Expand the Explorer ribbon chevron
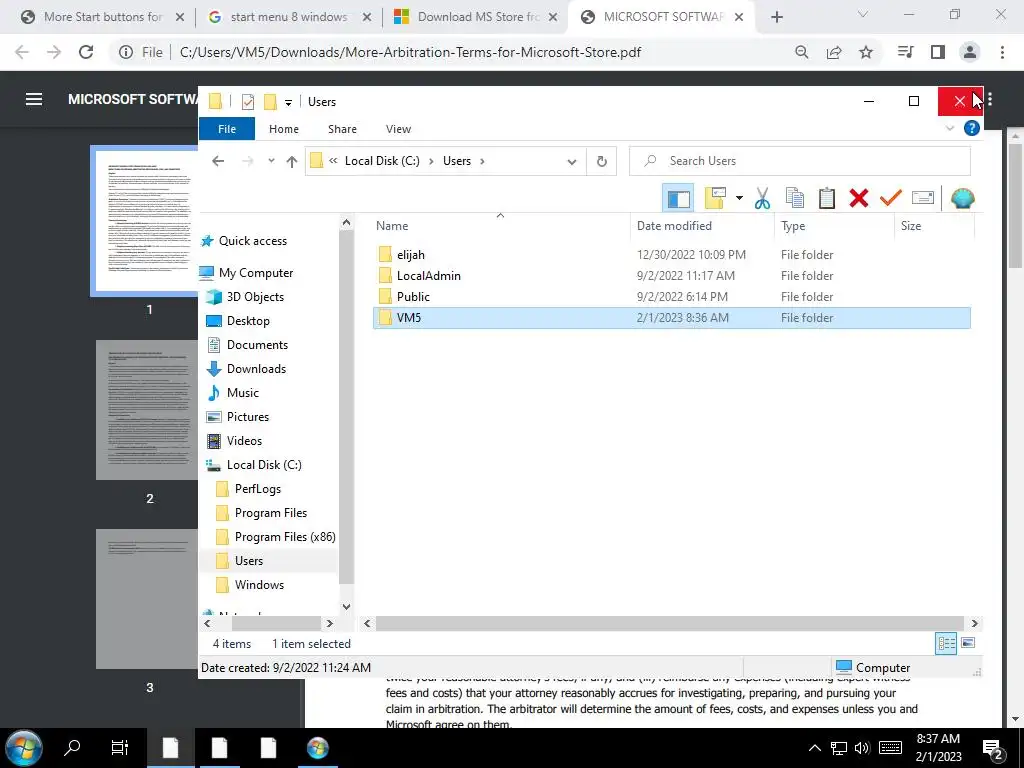Viewport: 1024px width, 768px height. click(x=950, y=129)
